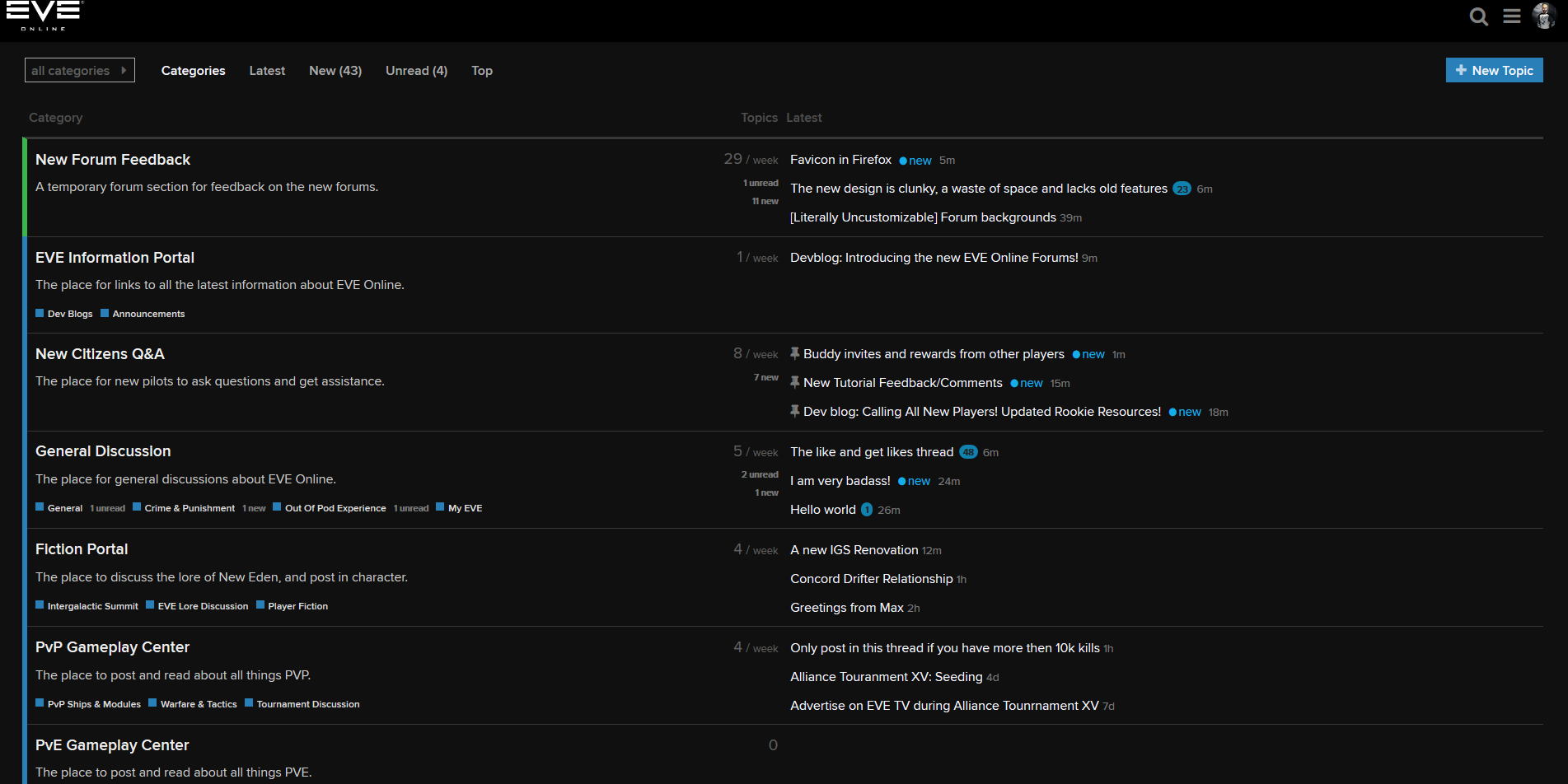The height and width of the screenshot is (784, 1568).
Task: Open the Announcements subcategory
Action: pos(143,314)
